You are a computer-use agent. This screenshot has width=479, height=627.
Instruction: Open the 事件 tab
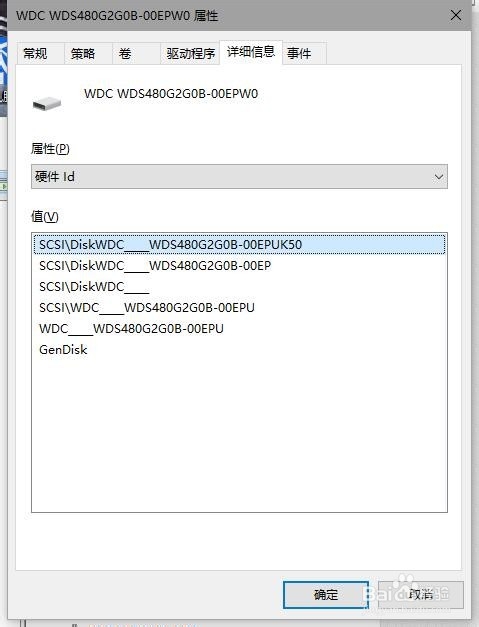(x=305, y=53)
